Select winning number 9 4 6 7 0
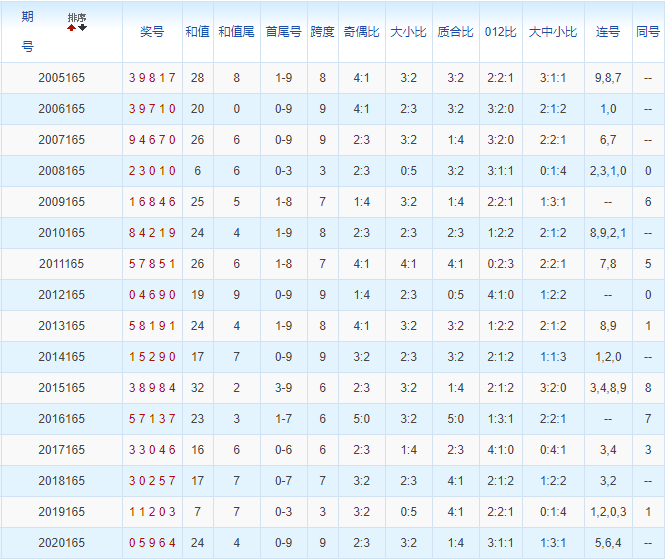The image size is (665, 559). coord(152,140)
